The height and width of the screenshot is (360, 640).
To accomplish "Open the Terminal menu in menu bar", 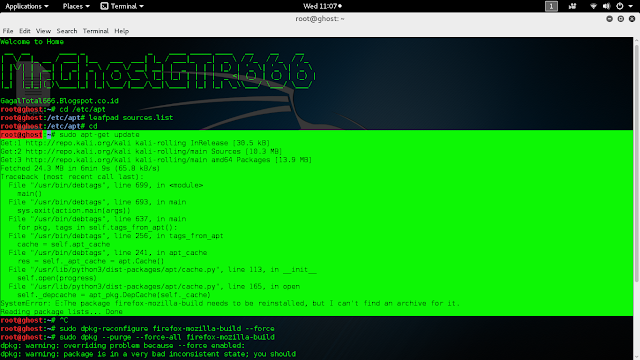I will [96, 31].
